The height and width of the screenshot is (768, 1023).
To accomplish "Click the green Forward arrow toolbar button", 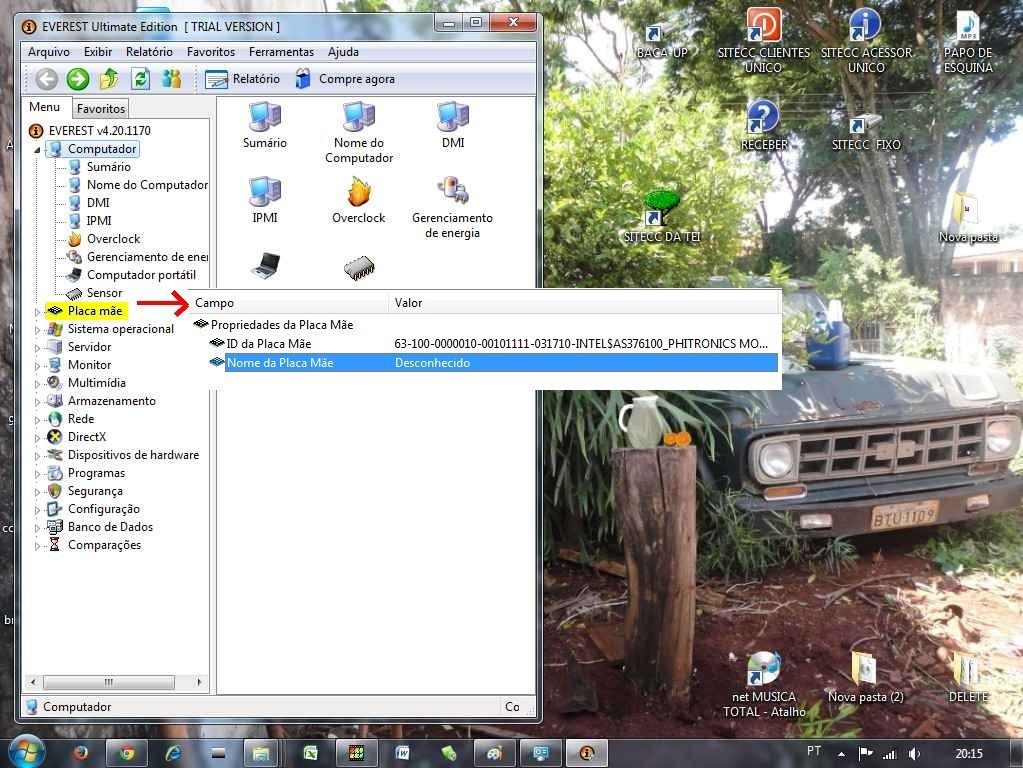I will tap(78, 80).
